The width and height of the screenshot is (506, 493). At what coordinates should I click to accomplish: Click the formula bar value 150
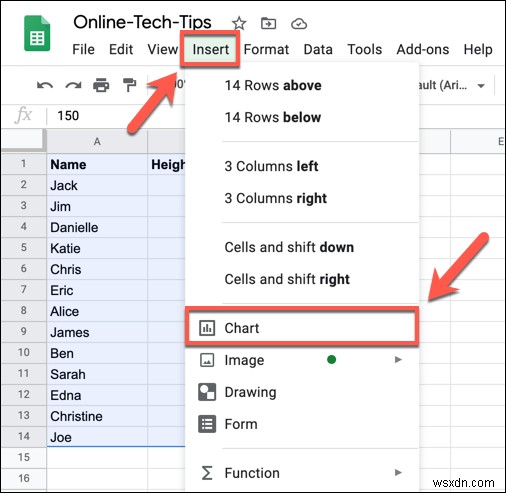[68, 116]
